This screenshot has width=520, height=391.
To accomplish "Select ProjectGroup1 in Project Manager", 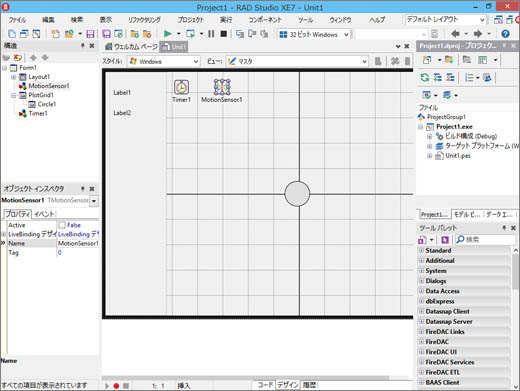I will tap(446, 117).
